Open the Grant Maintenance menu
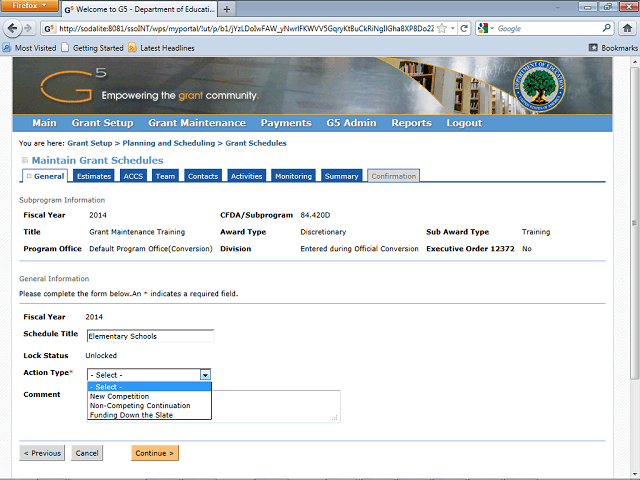 click(197, 123)
